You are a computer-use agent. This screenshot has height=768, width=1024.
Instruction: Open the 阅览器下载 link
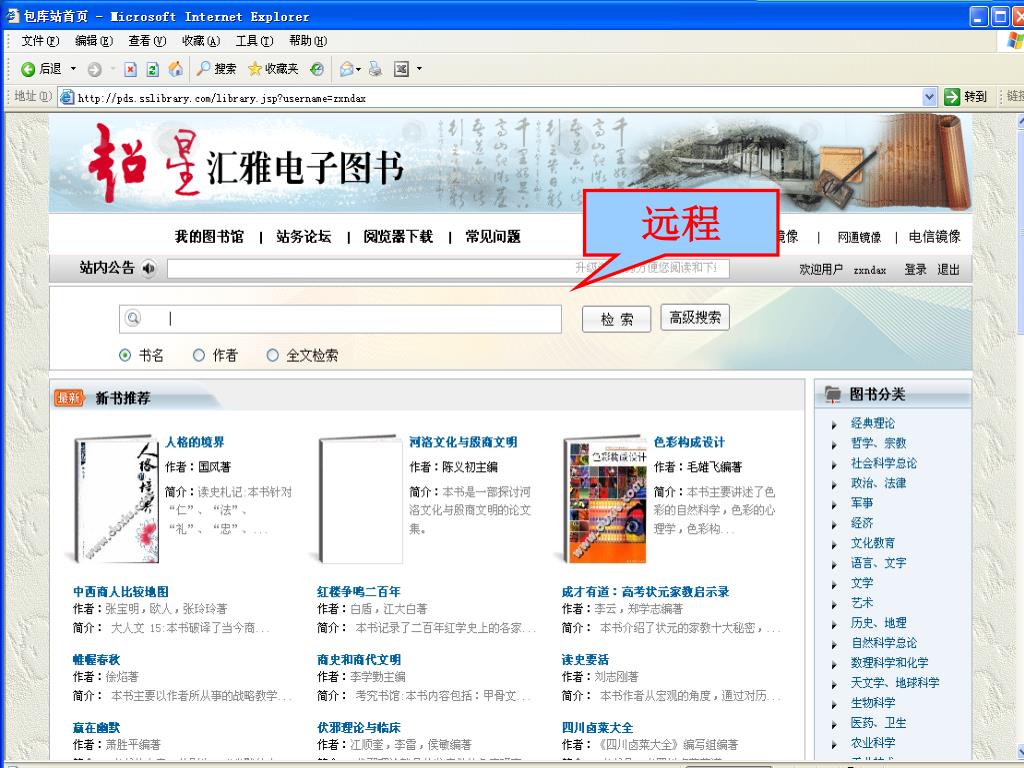point(398,236)
